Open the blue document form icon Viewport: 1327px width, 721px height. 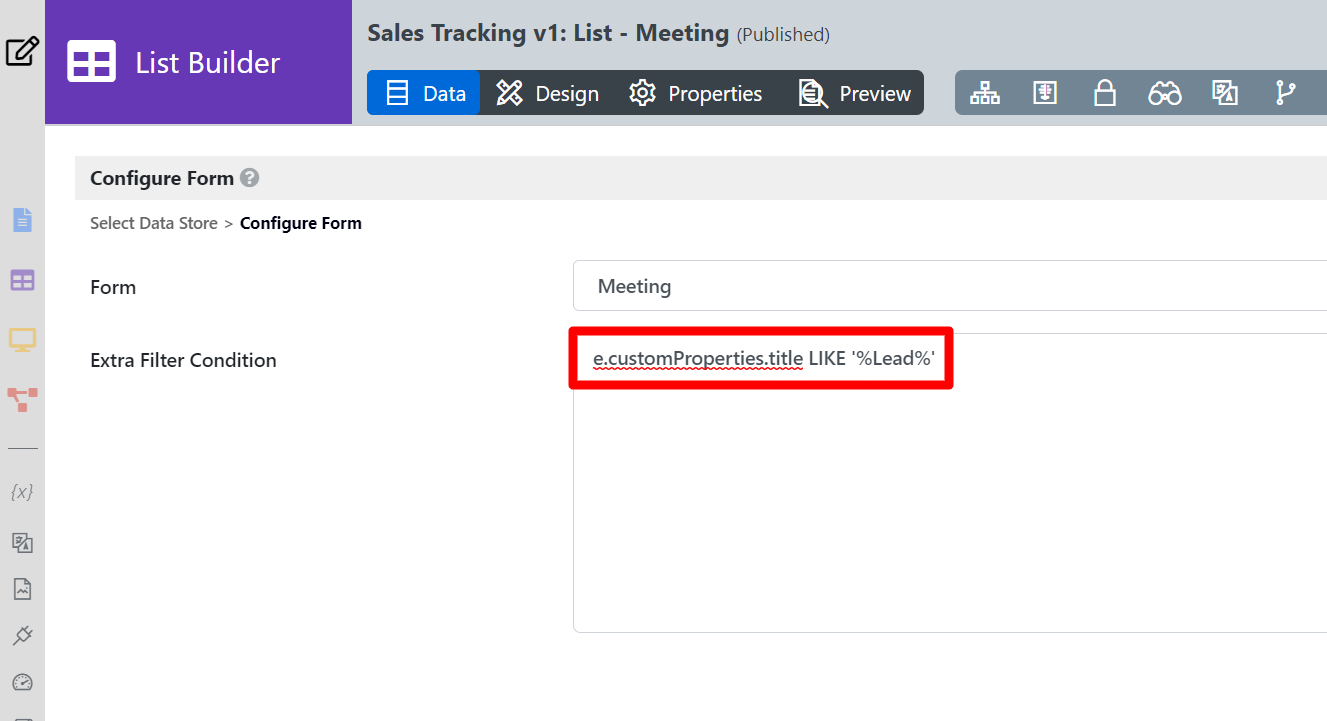coord(22,220)
